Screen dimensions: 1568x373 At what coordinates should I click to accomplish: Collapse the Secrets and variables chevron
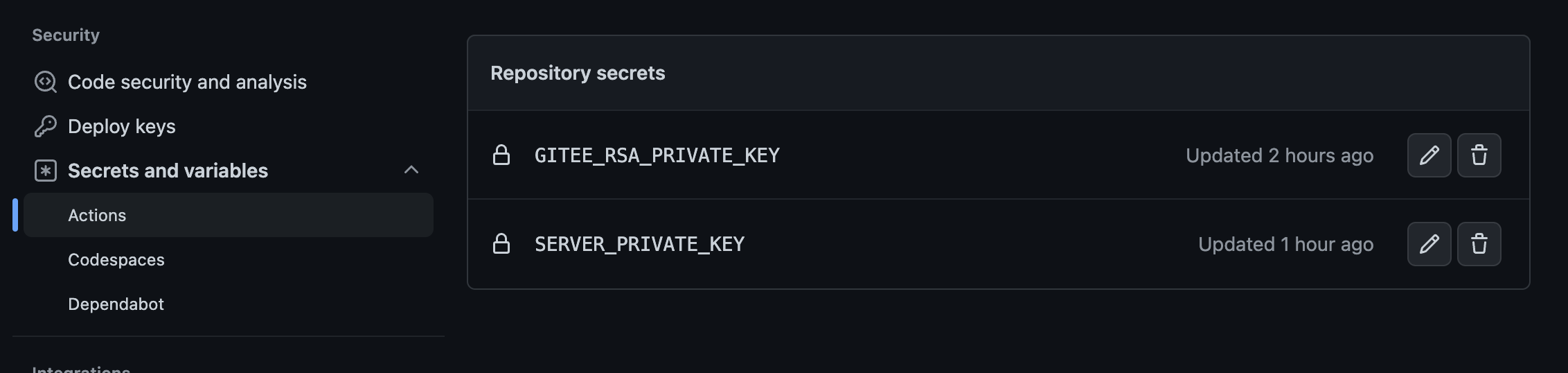pos(411,170)
